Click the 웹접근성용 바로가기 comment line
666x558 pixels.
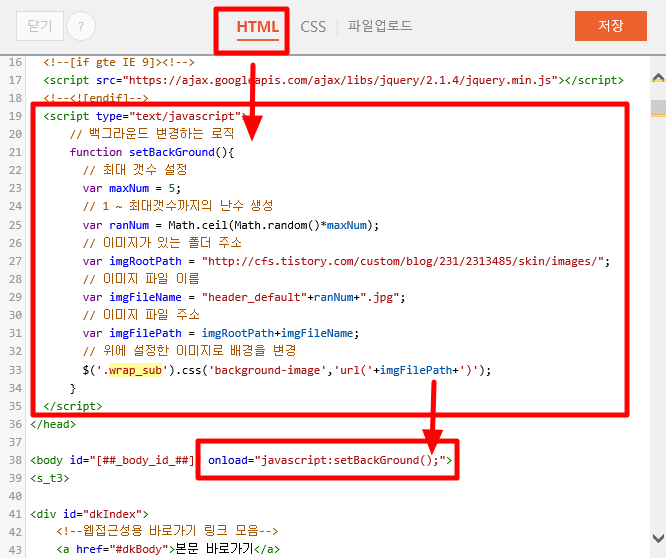coord(167,531)
